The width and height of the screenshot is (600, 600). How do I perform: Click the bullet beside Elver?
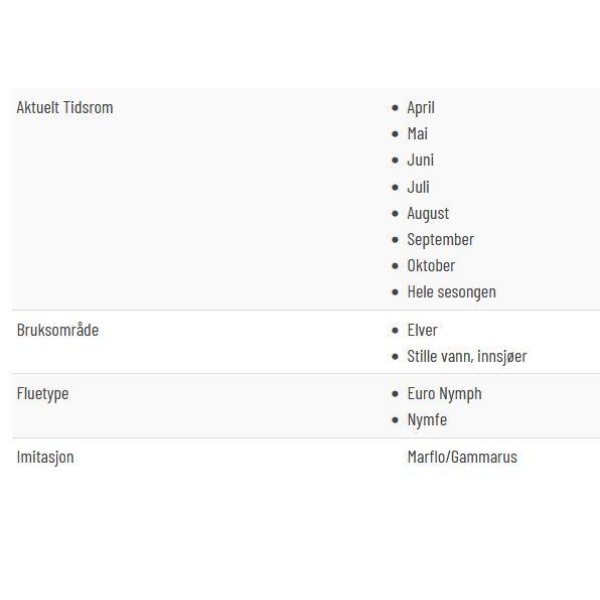395,330
